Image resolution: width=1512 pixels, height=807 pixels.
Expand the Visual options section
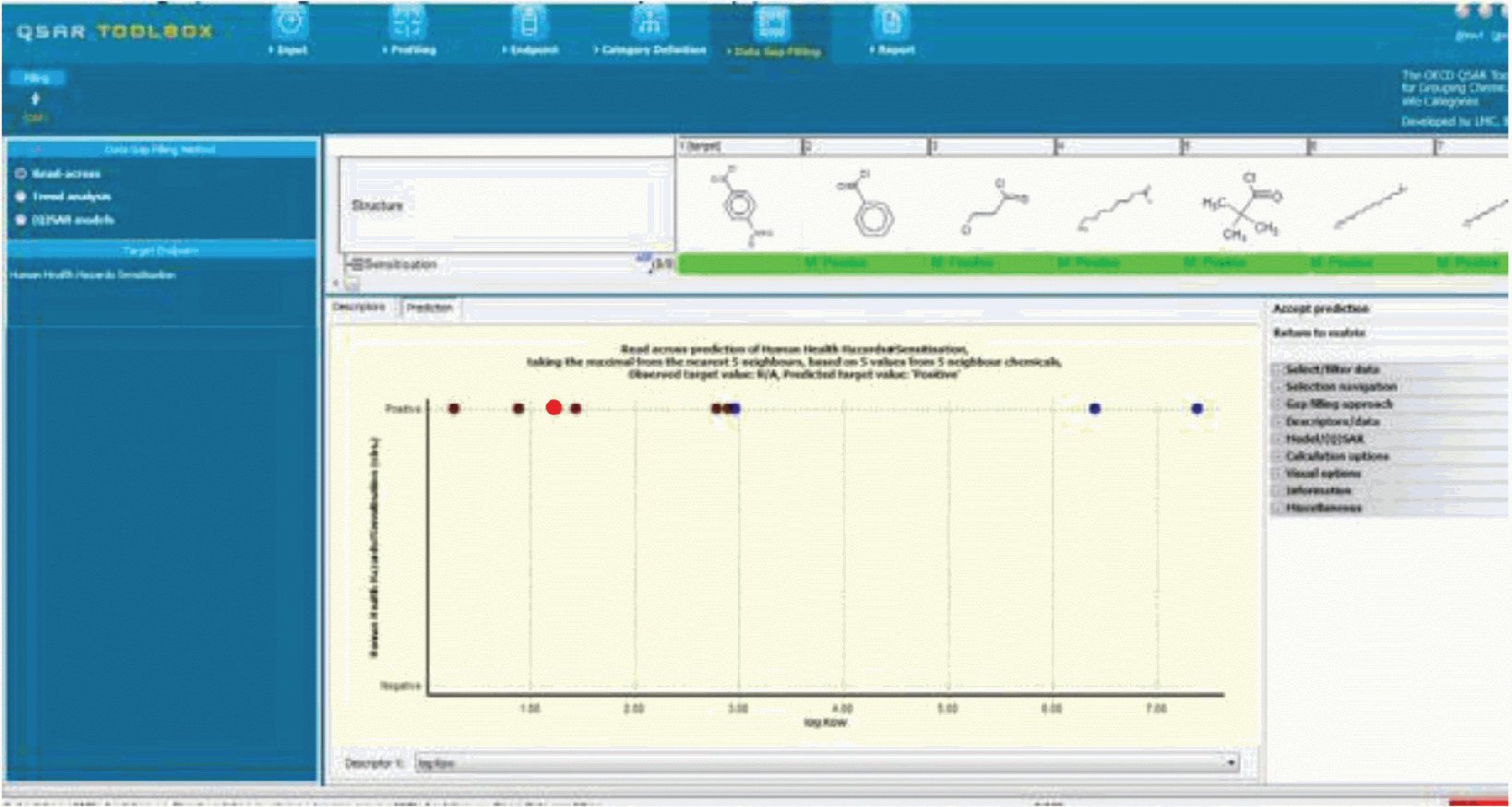click(x=1323, y=473)
